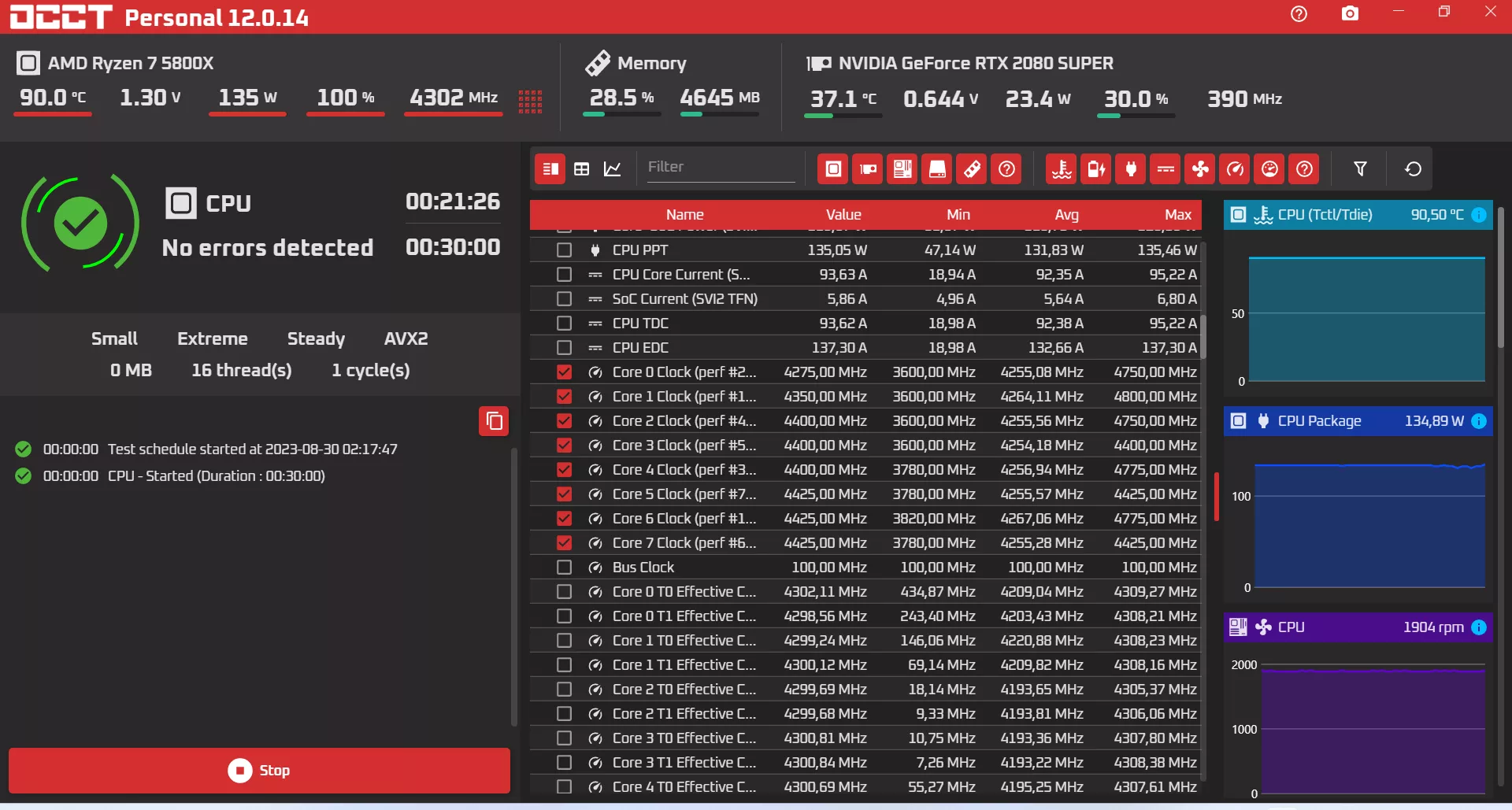Click the 16 thread(s) test setting
Image resolution: width=1512 pixels, height=810 pixels.
[x=242, y=371]
